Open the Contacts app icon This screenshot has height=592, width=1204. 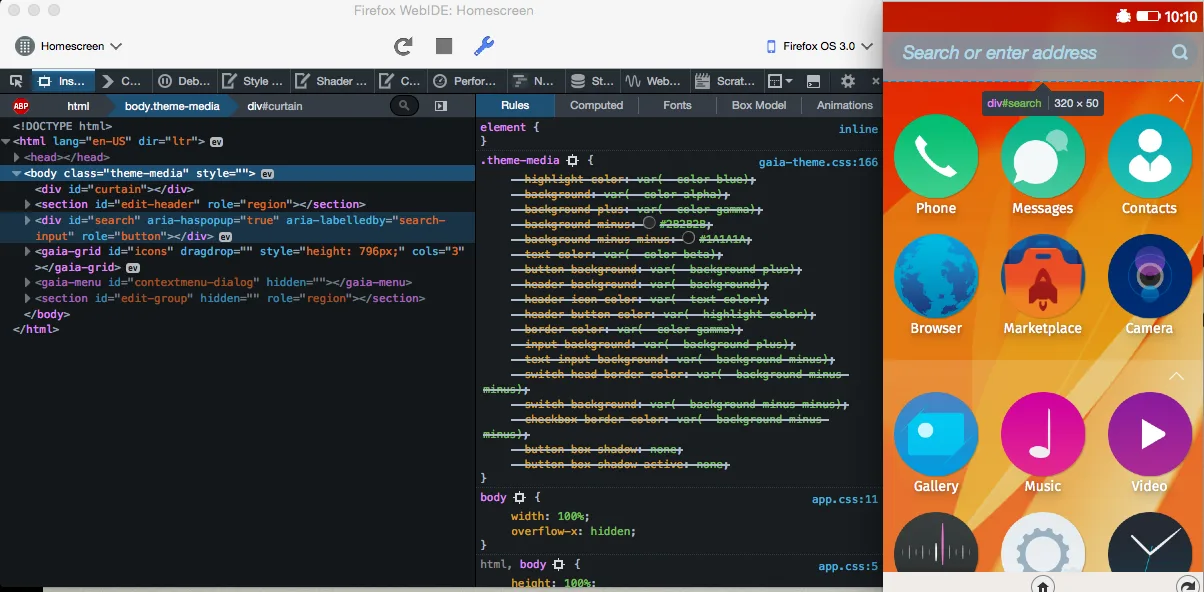1149,156
